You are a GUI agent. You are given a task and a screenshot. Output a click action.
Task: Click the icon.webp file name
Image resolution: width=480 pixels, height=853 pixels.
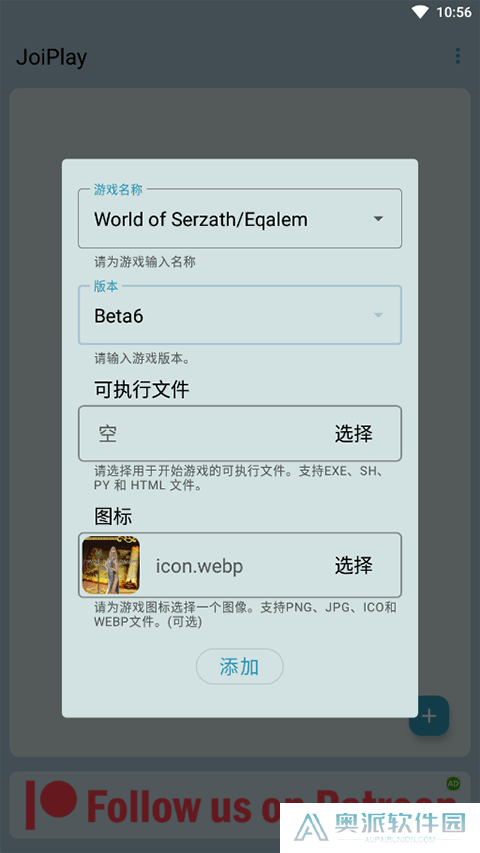point(199,566)
